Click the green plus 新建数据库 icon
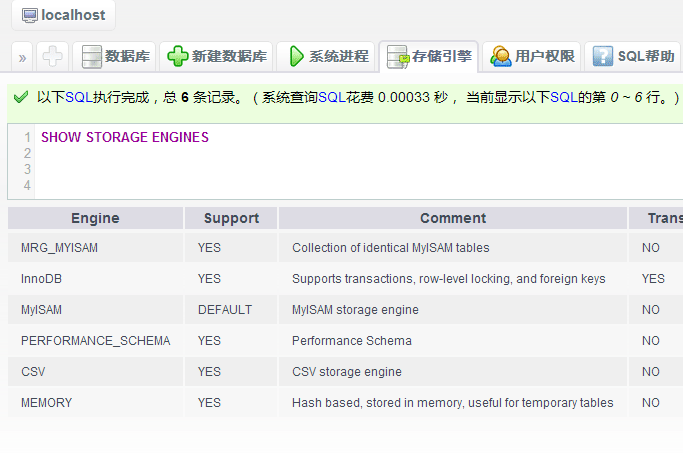The width and height of the screenshot is (683, 453). click(x=178, y=56)
